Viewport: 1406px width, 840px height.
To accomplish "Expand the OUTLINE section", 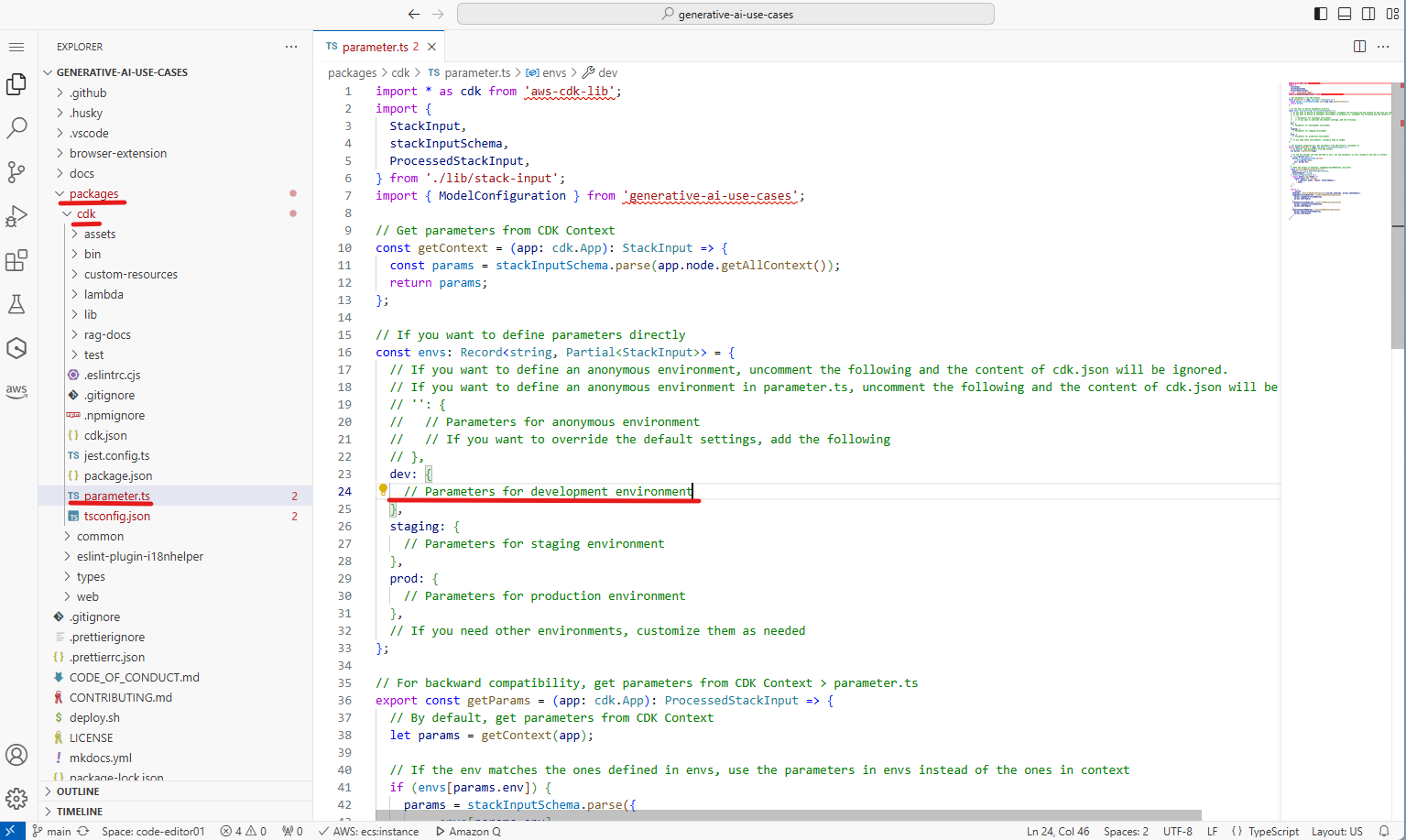I will pyautogui.click(x=176, y=791).
